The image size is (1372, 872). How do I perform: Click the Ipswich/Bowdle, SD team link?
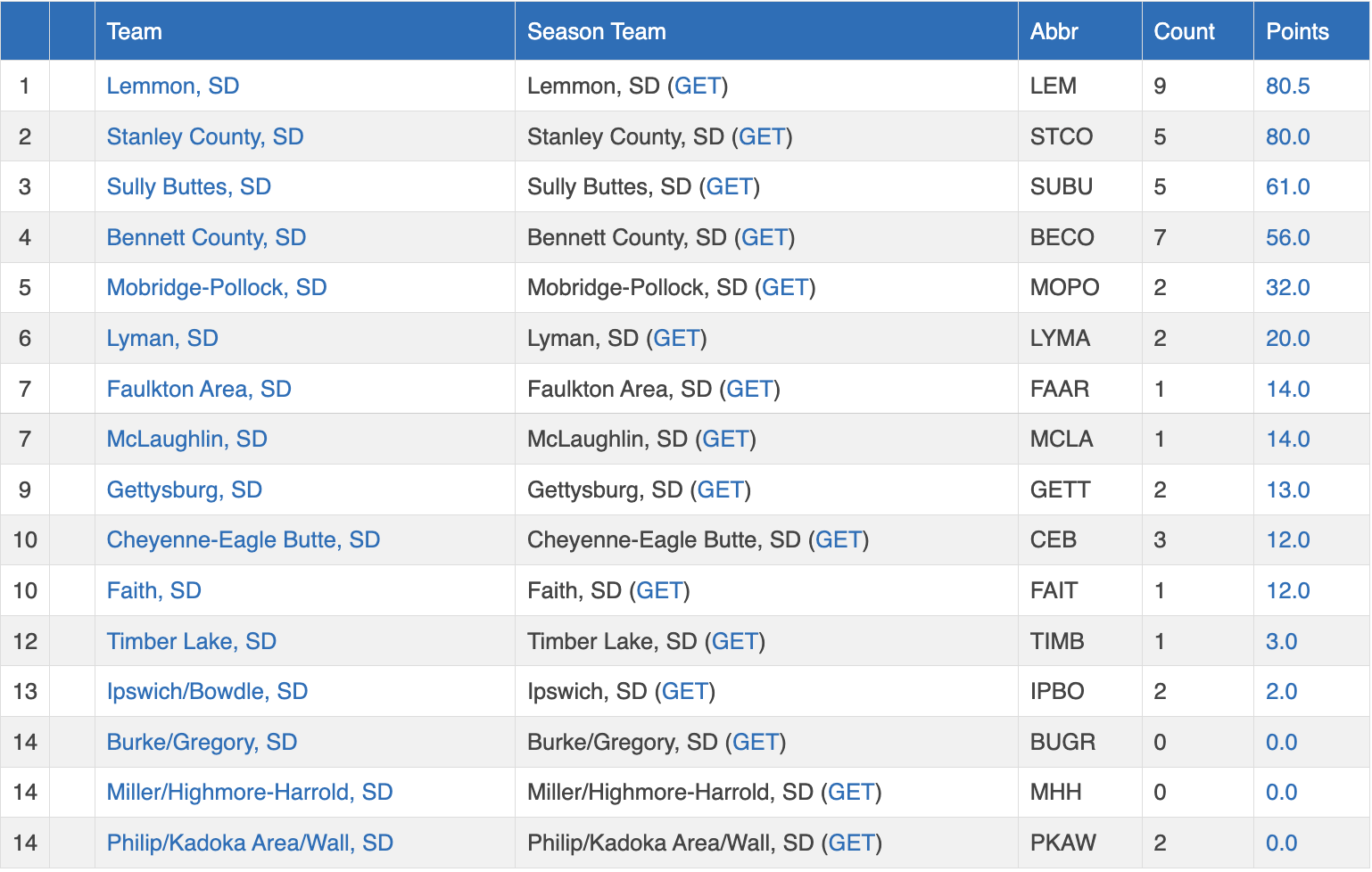(207, 691)
